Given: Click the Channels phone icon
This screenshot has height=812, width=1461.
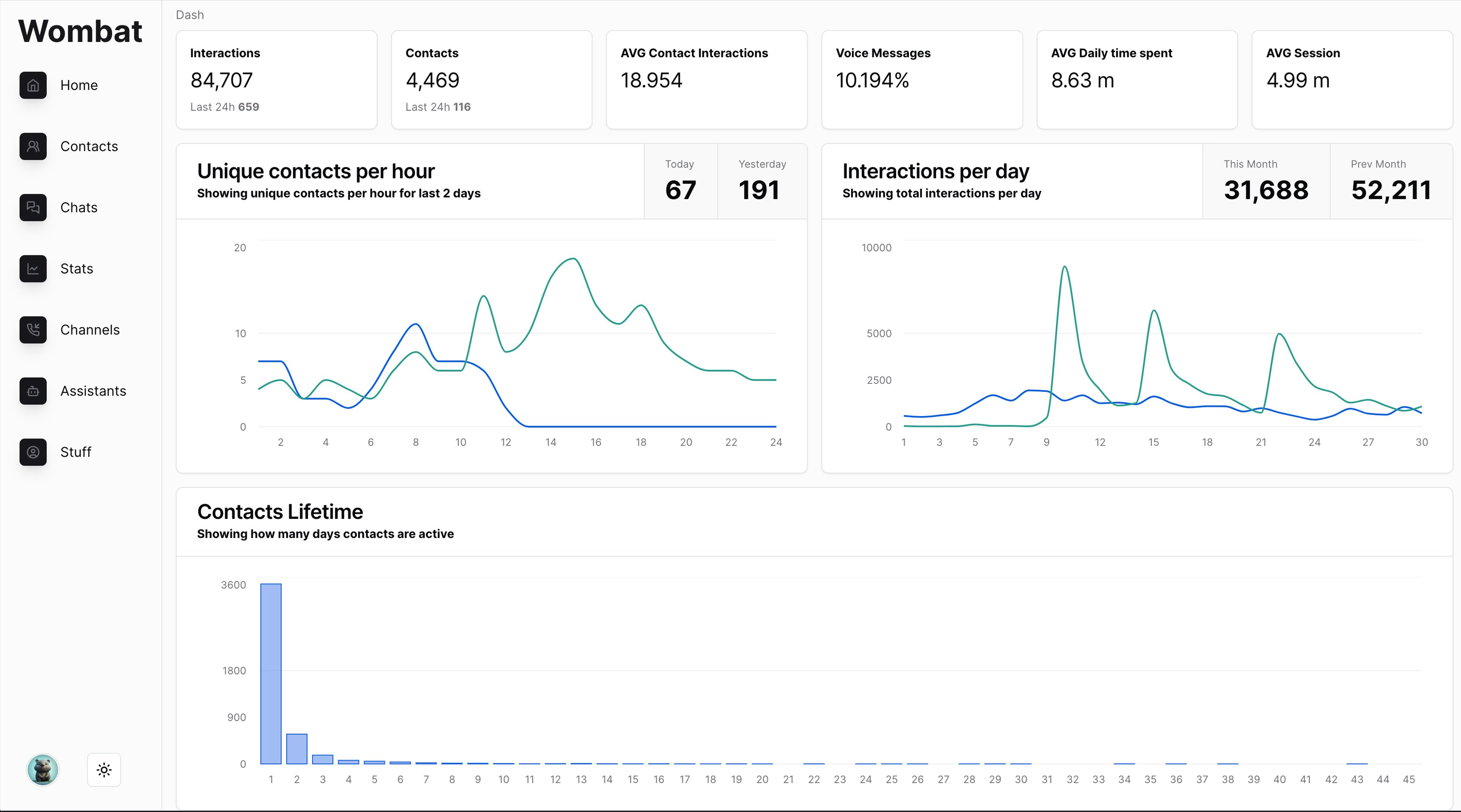Looking at the screenshot, I should (33, 330).
